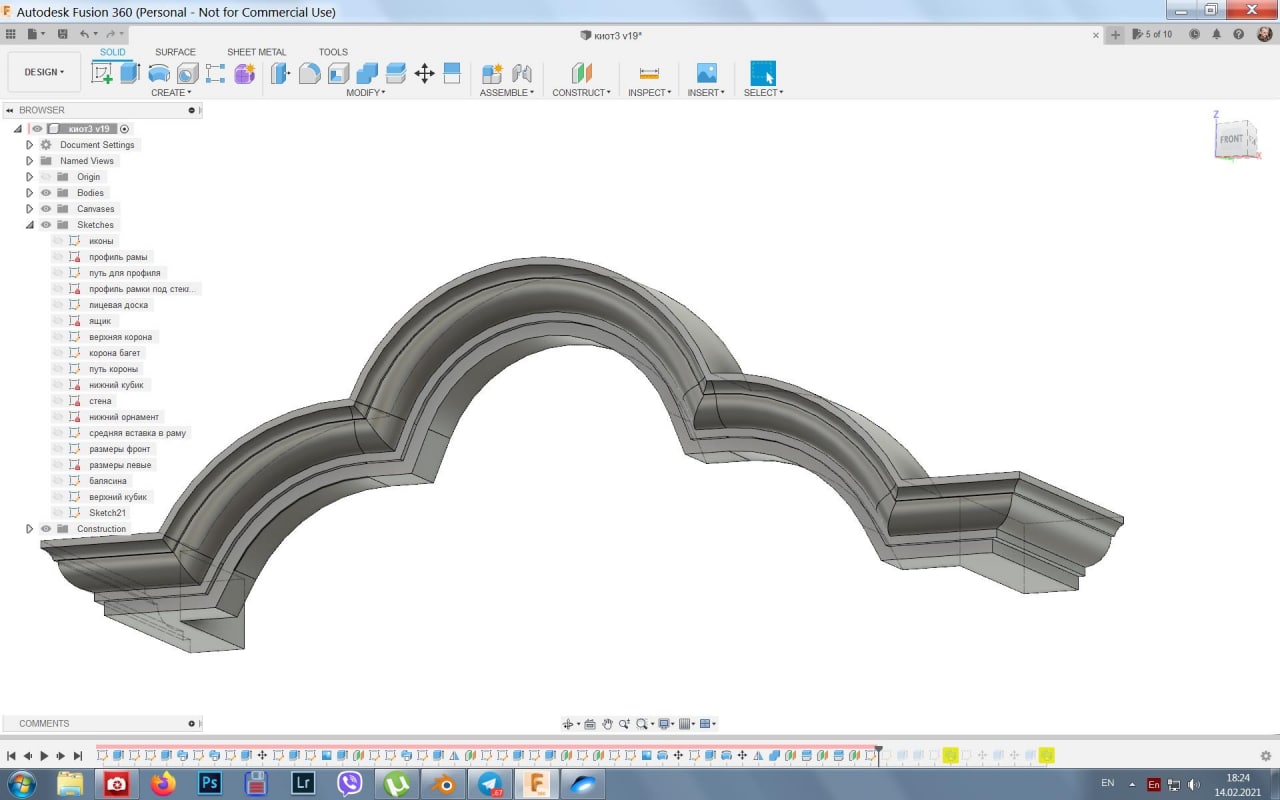The image size is (1280, 800).
Task: Collapse the Sketches folder
Action: click(29, 225)
